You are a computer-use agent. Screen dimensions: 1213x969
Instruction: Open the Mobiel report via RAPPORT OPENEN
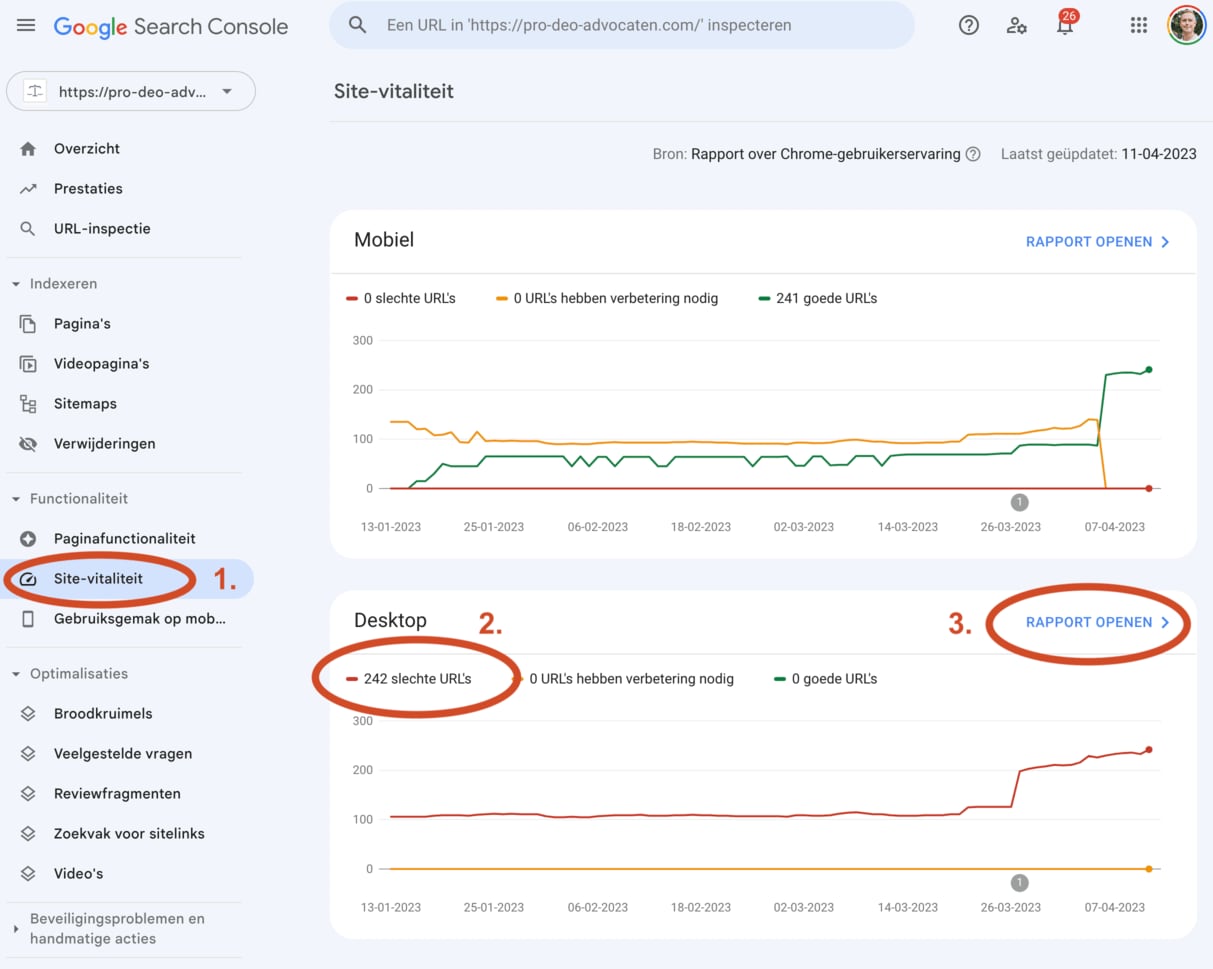tap(1098, 242)
